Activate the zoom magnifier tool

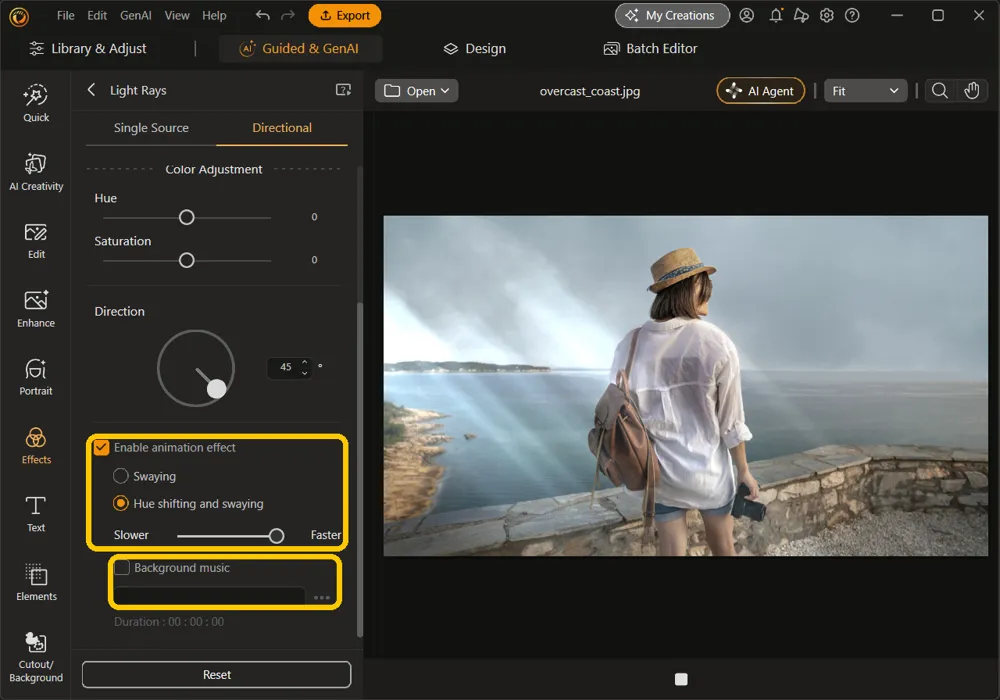939,91
